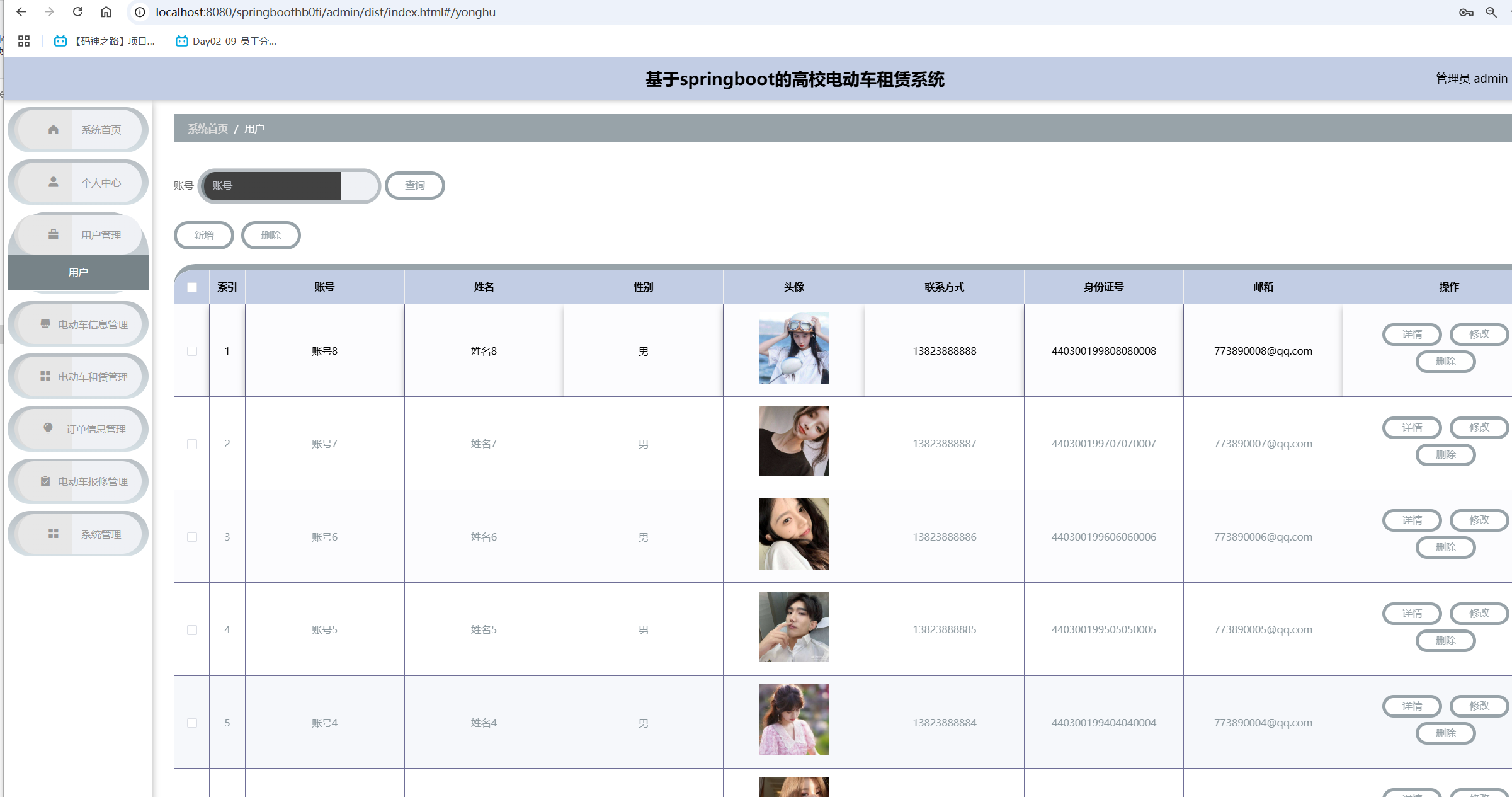Reload the page with browser refresh icon
1512x797 pixels.
(x=77, y=12)
